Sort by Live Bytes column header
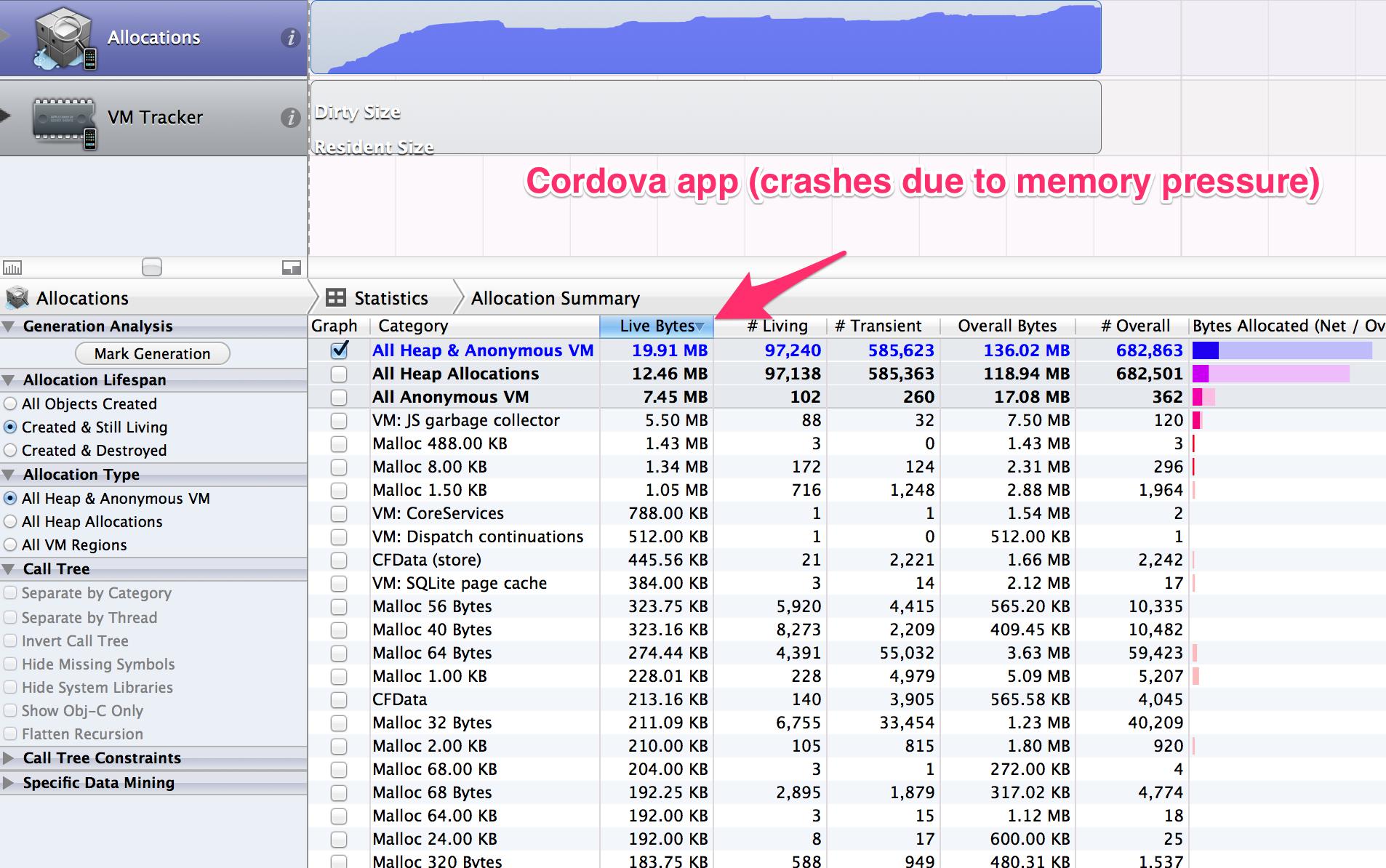The width and height of the screenshot is (1386, 868). pyautogui.click(x=657, y=326)
